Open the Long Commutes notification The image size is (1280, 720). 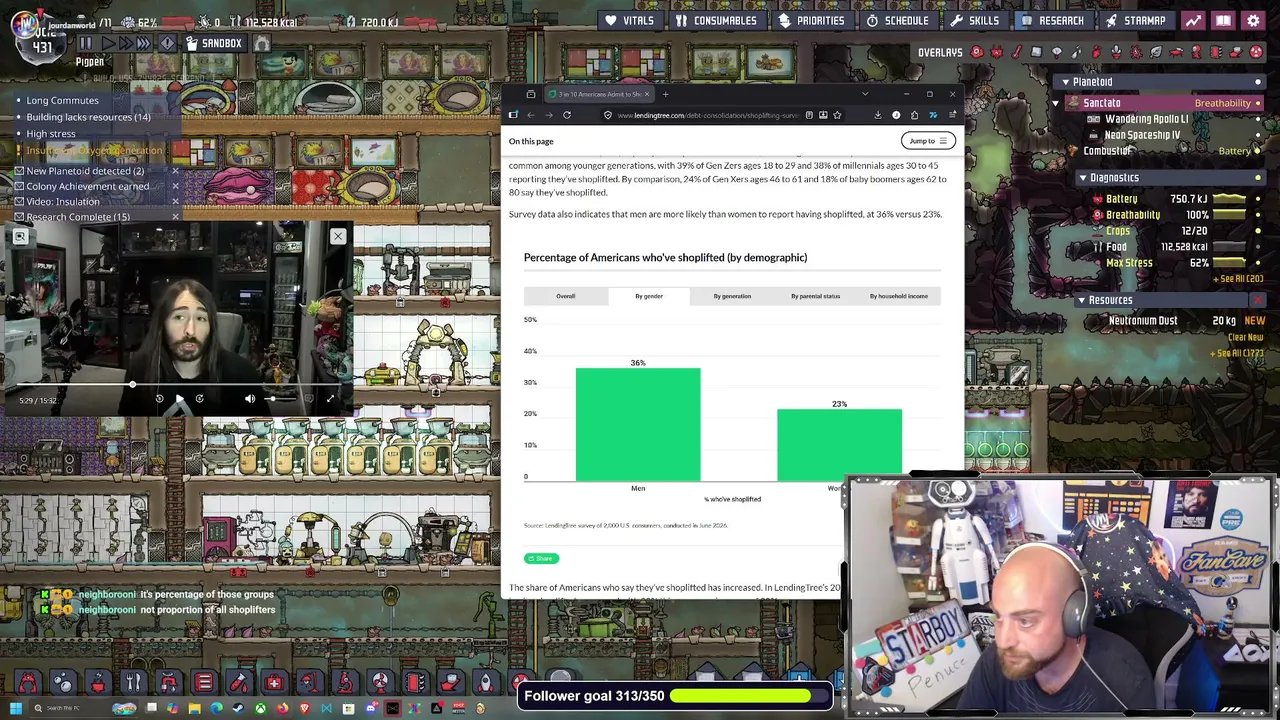coord(62,100)
